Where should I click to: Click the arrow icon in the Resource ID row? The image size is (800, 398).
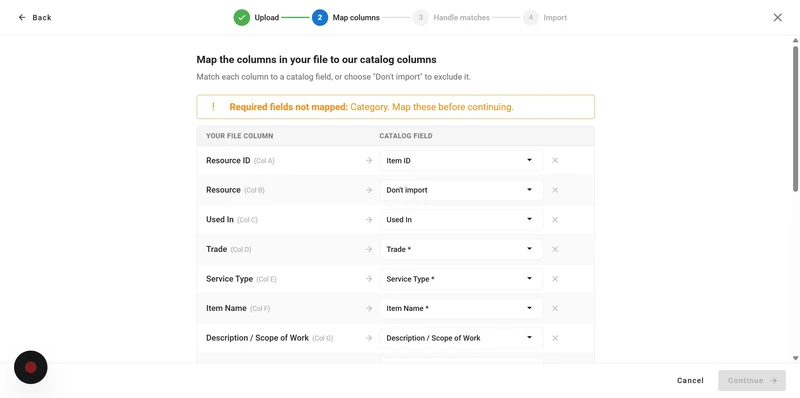click(x=369, y=160)
